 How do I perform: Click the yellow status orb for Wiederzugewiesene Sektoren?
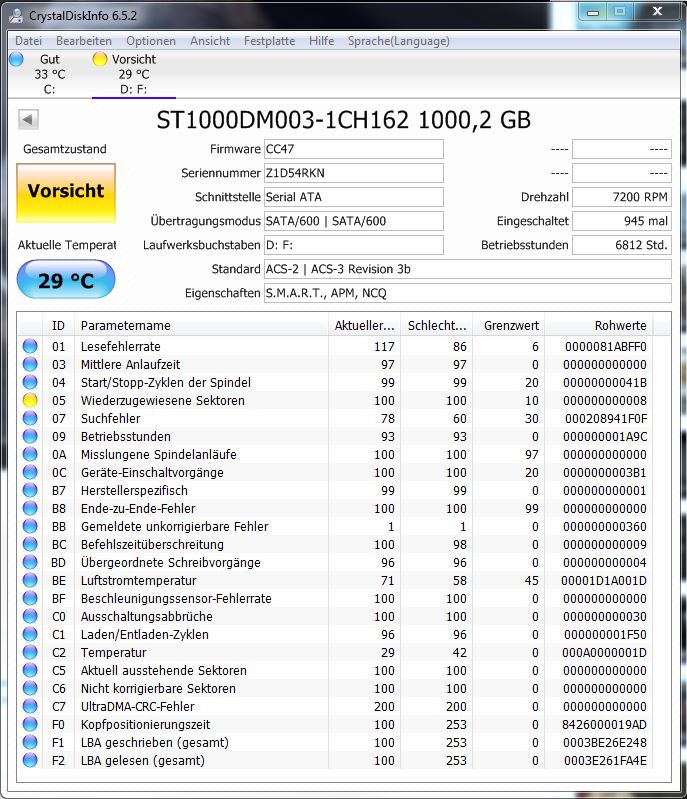30,400
